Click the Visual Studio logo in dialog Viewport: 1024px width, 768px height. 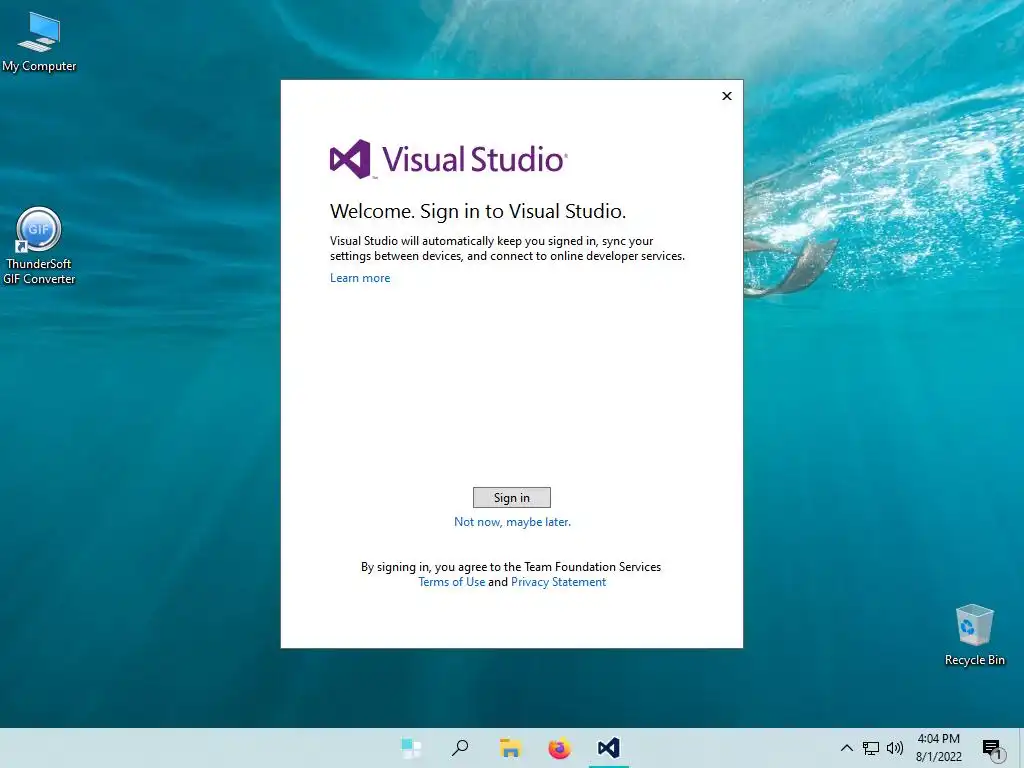[x=449, y=159]
